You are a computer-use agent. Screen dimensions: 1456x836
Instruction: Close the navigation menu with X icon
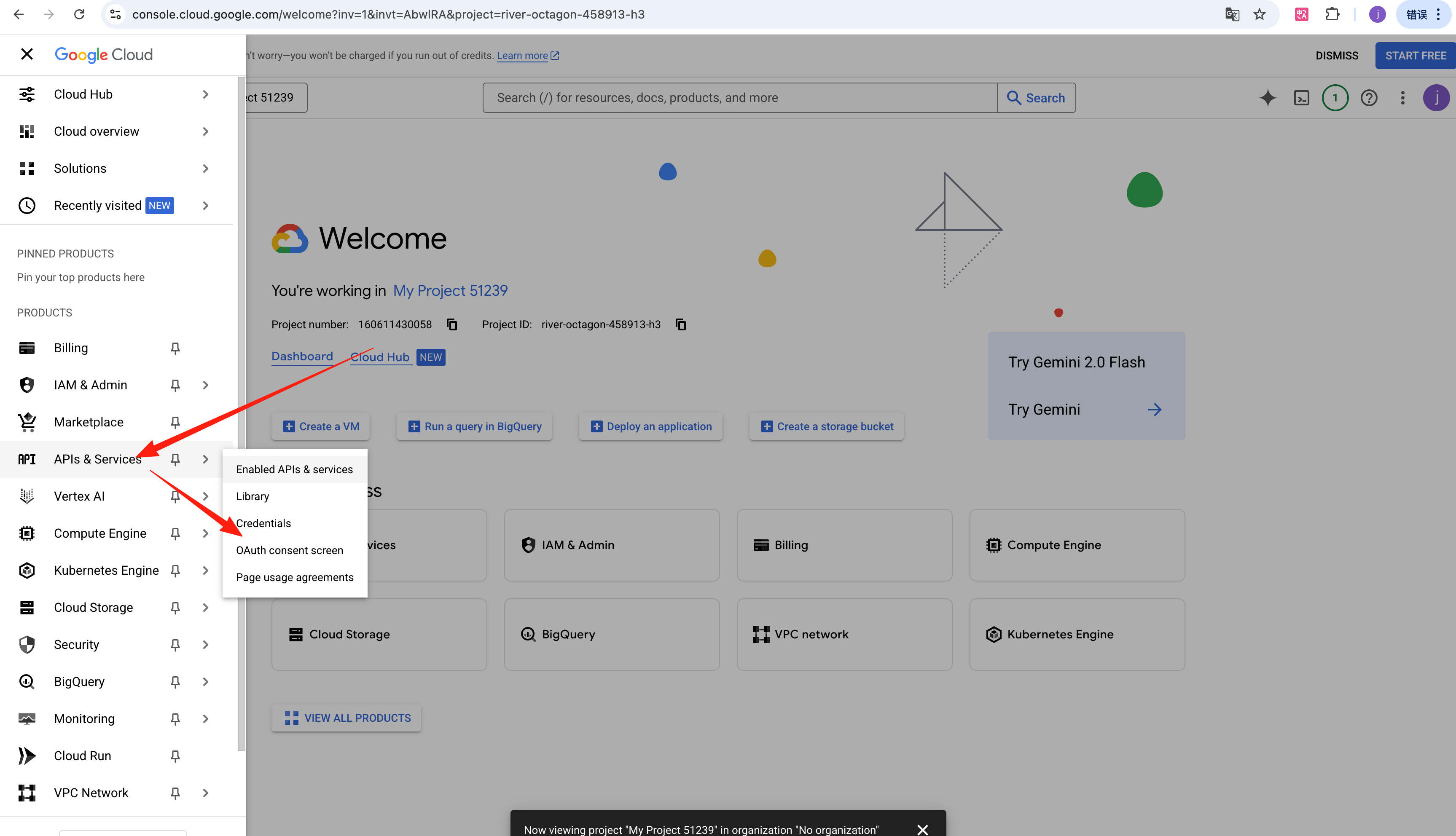tap(27, 54)
